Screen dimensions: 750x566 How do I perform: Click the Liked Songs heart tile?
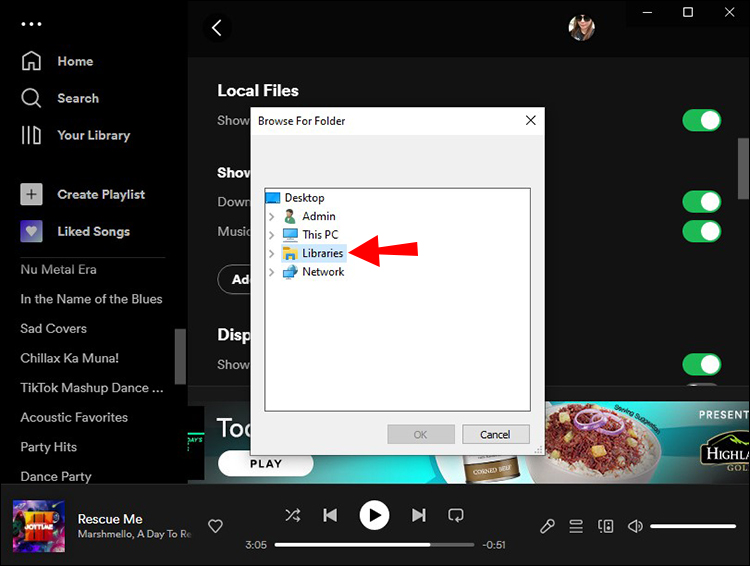tap(31, 232)
